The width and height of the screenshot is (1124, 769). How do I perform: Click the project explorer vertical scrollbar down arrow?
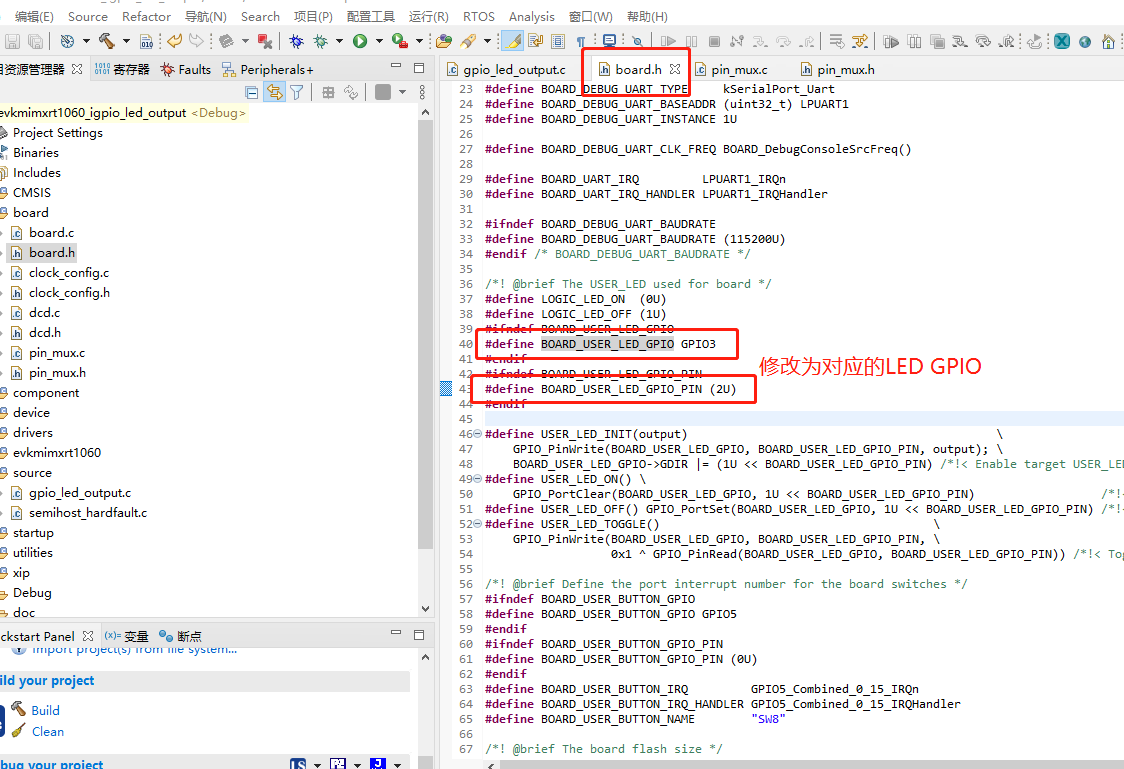425,609
